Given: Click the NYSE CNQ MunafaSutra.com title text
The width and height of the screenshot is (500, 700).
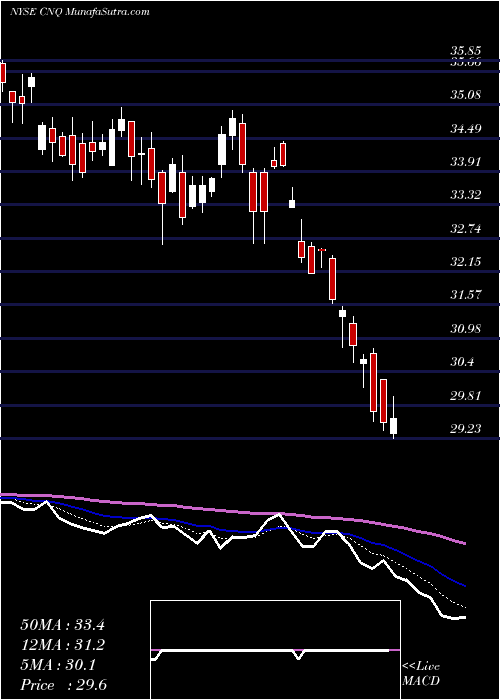Looking at the screenshot, I should click(x=79, y=12).
